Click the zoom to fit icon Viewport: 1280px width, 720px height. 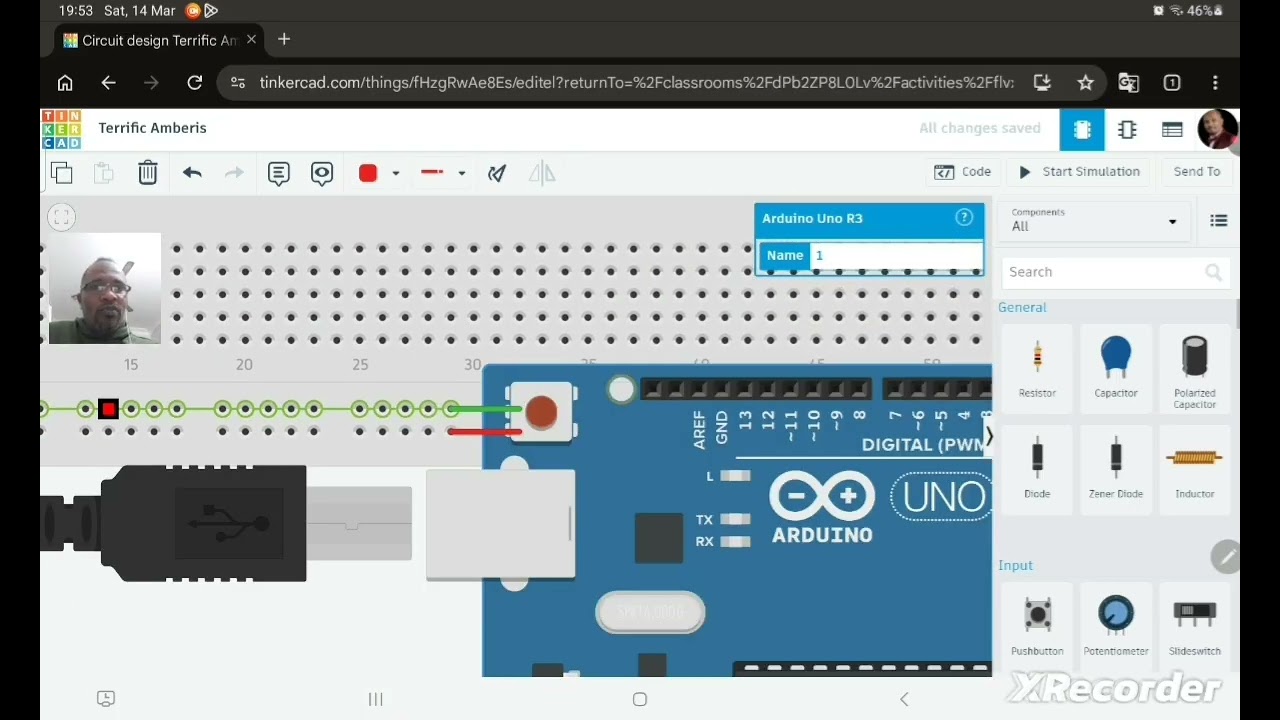tap(62, 217)
